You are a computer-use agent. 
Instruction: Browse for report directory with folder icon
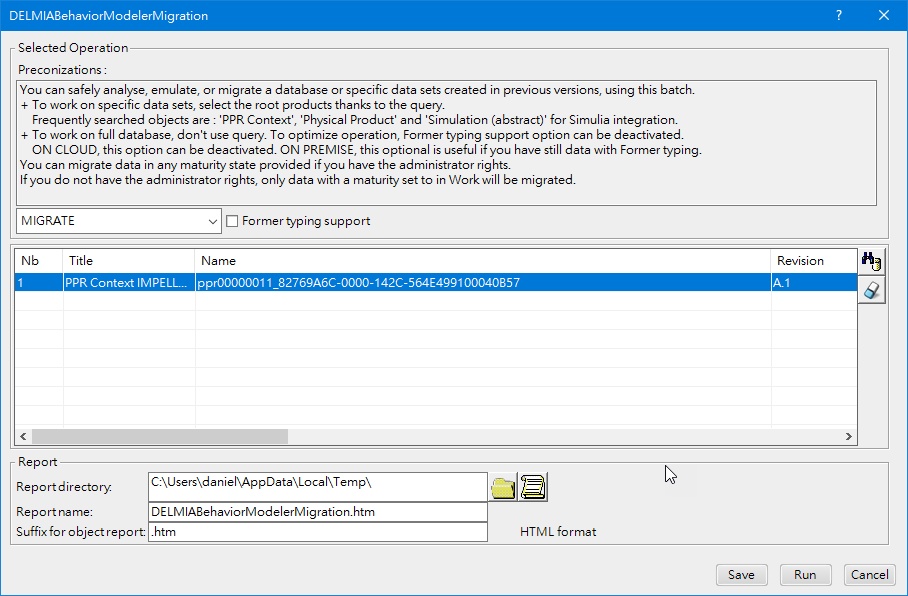click(503, 487)
